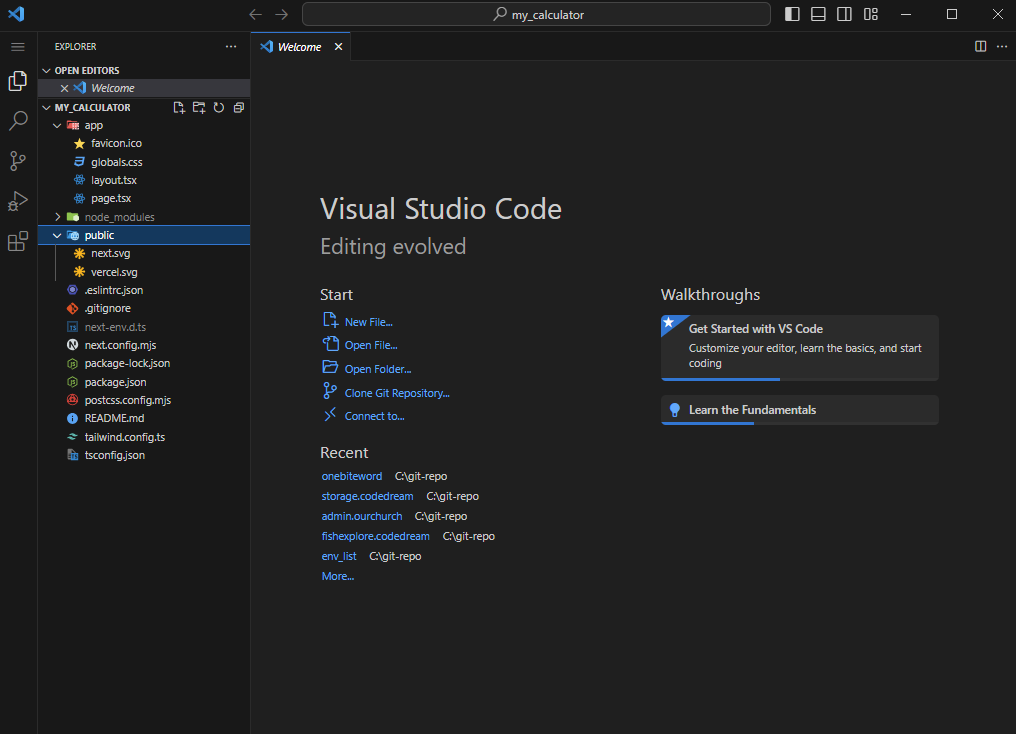This screenshot has height=734, width=1016.
Task: Click the New Folder icon in explorer header
Action: coord(199,107)
